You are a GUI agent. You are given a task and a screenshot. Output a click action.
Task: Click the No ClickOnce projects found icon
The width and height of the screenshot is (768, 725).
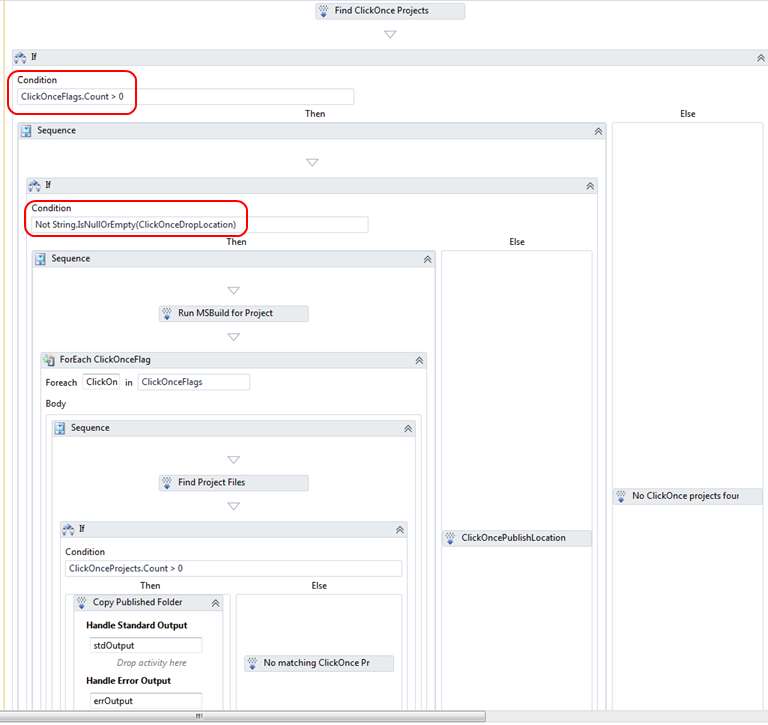tap(621, 496)
